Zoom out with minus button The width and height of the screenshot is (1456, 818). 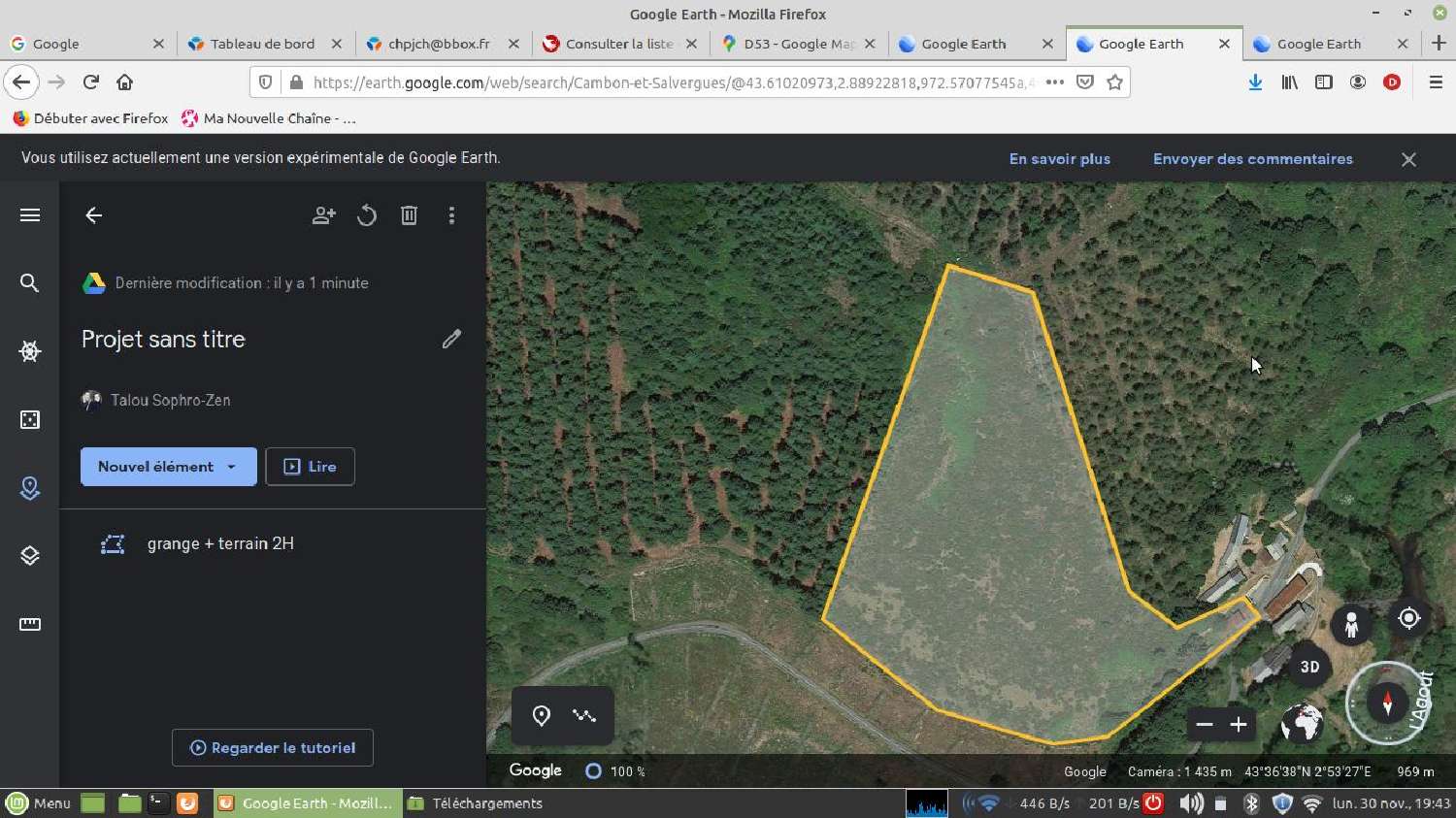(x=1205, y=725)
